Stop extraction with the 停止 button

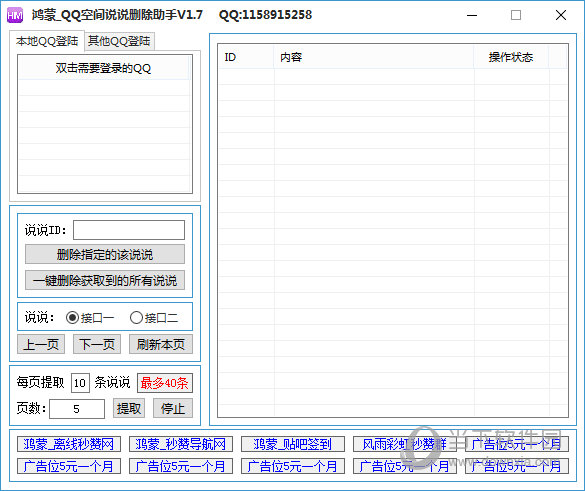pyautogui.click(x=173, y=408)
